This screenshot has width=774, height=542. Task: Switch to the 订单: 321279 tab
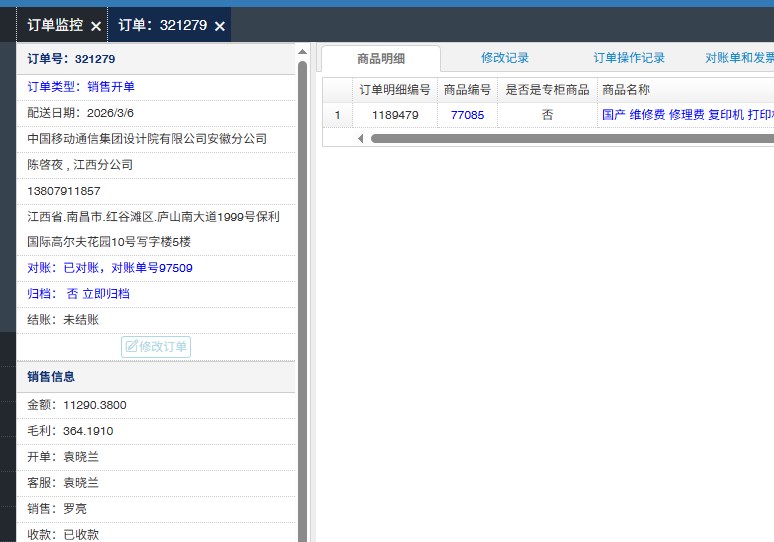[162, 25]
